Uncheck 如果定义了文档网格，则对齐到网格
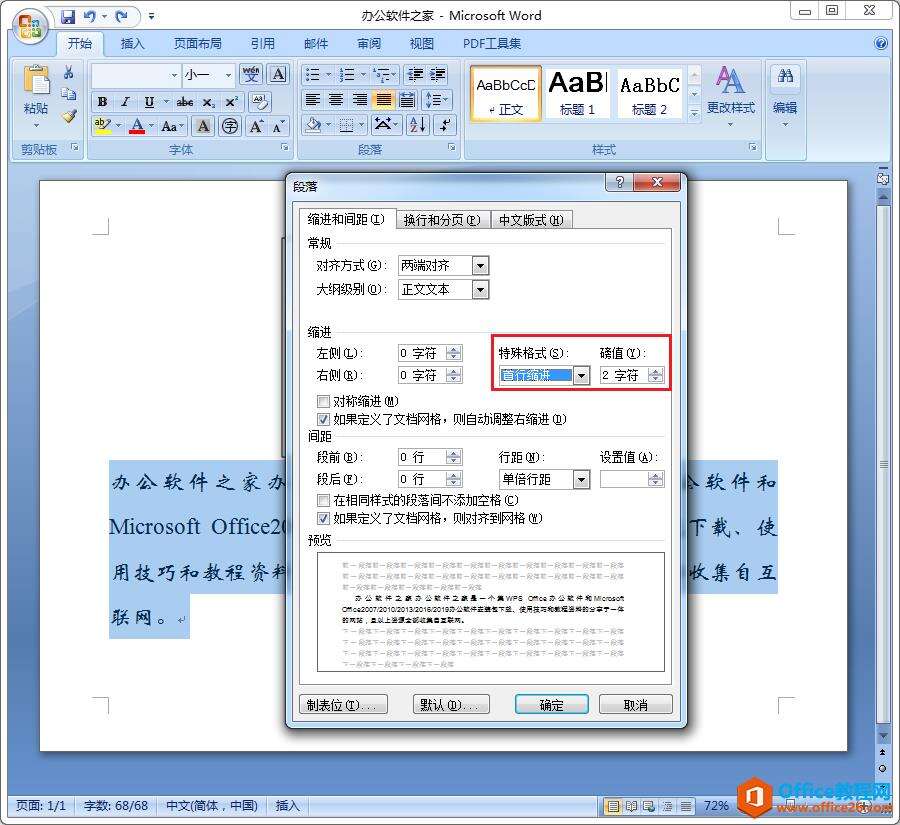This screenshot has height=825, width=900. tap(323, 518)
